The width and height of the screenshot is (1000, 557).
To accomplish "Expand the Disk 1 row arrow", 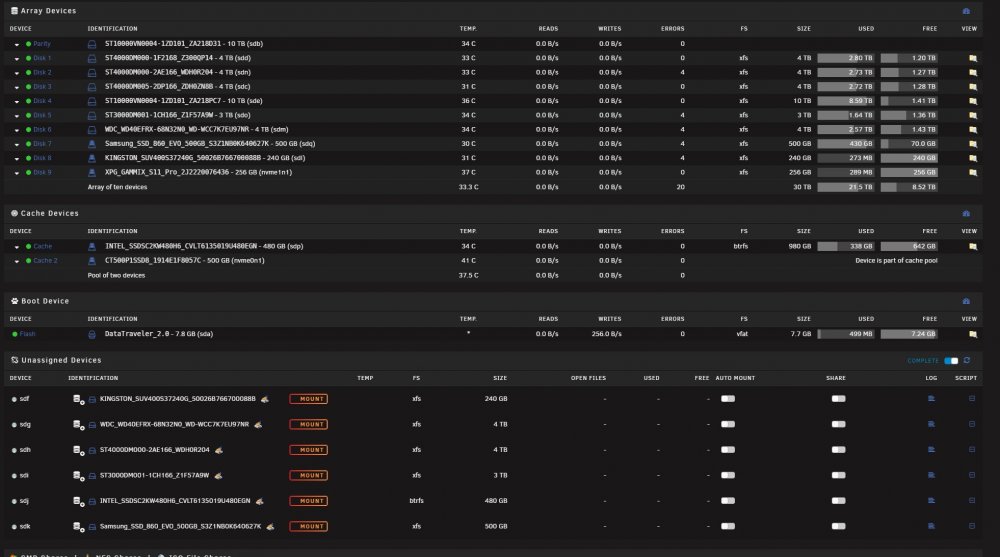I will [17, 59].
